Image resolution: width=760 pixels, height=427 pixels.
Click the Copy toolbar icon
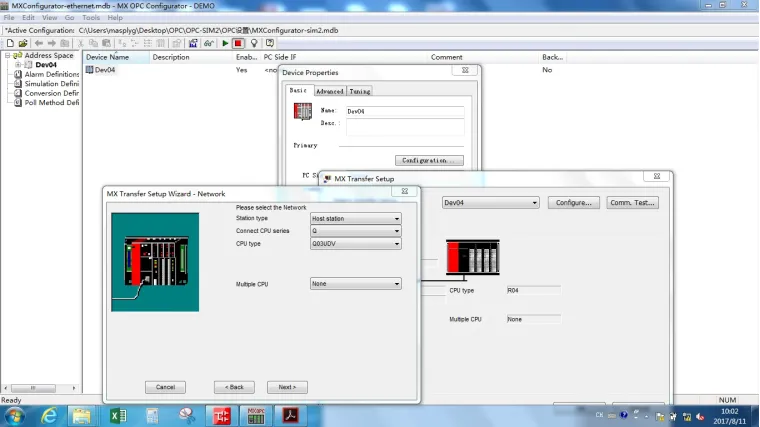coord(93,43)
